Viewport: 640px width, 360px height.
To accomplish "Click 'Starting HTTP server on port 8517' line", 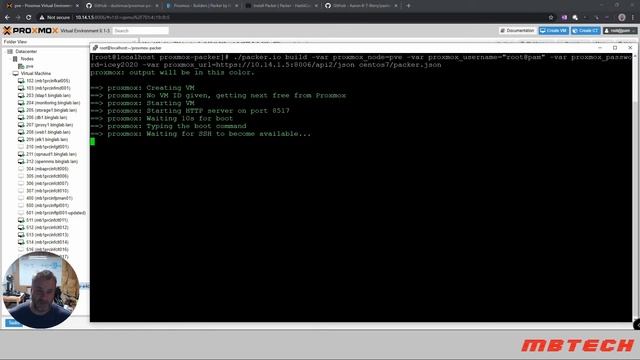I will [x=190, y=111].
